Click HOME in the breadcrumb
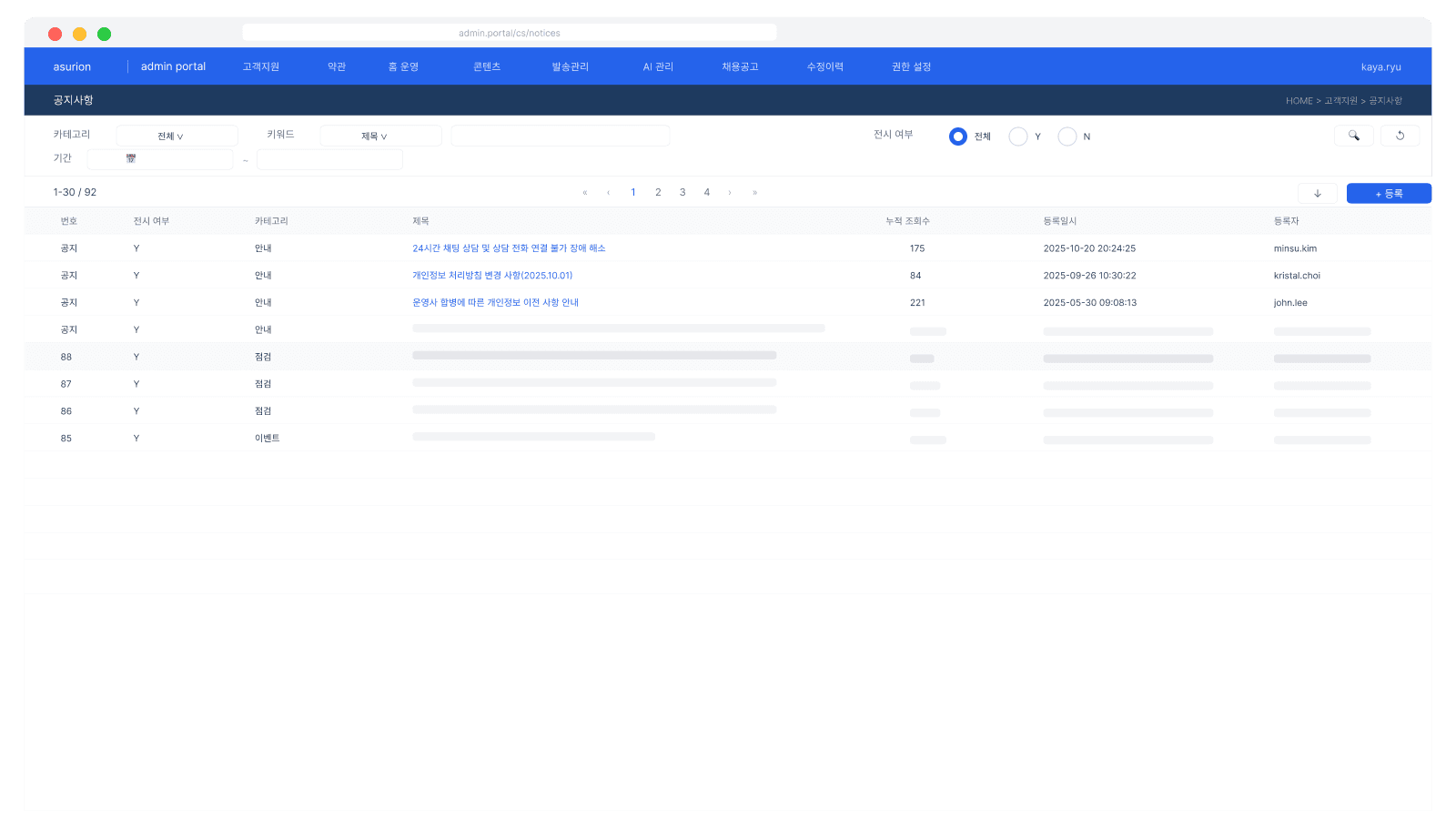1456x819 pixels. pyautogui.click(x=1299, y=101)
